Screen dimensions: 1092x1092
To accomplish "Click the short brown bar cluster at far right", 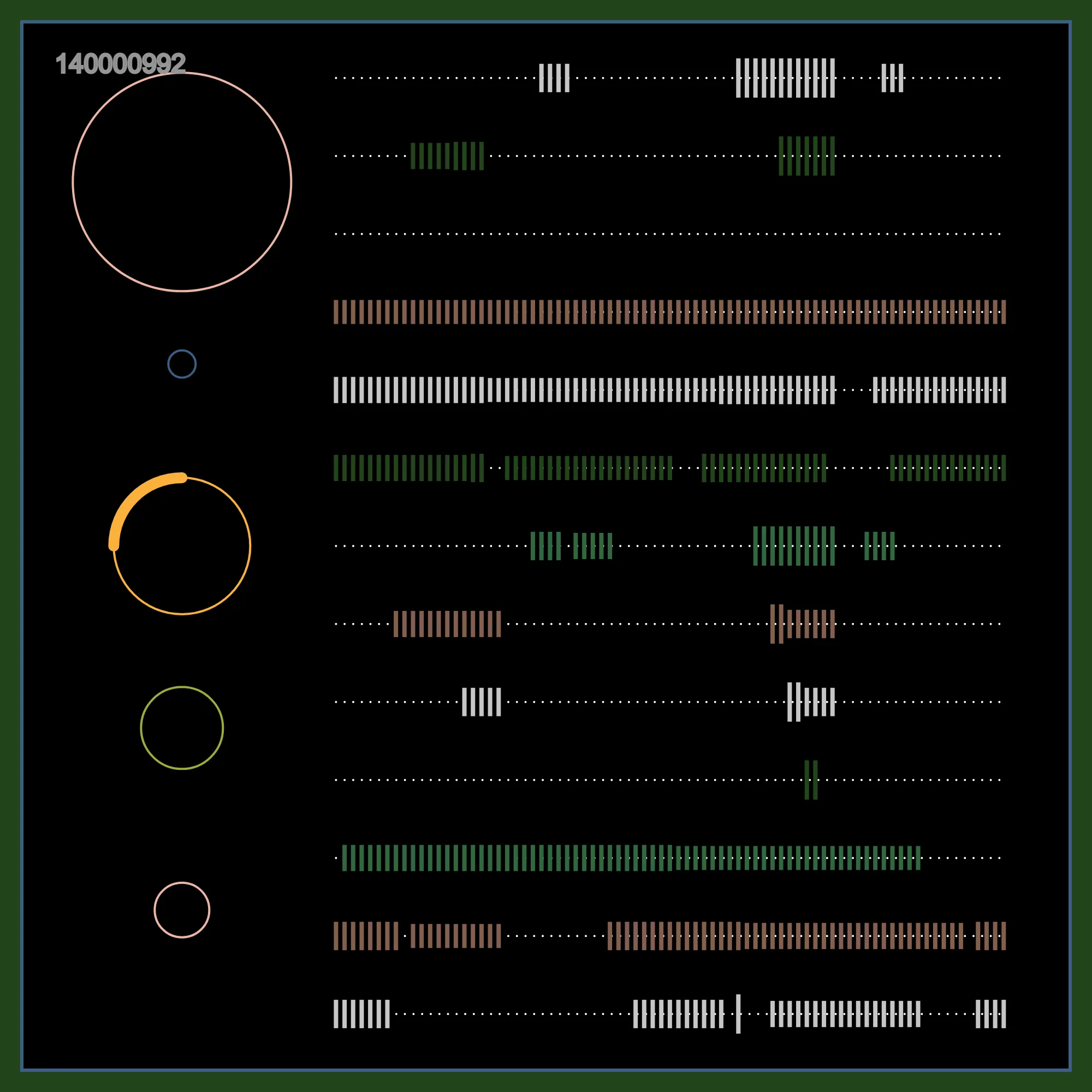I will point(991,936).
